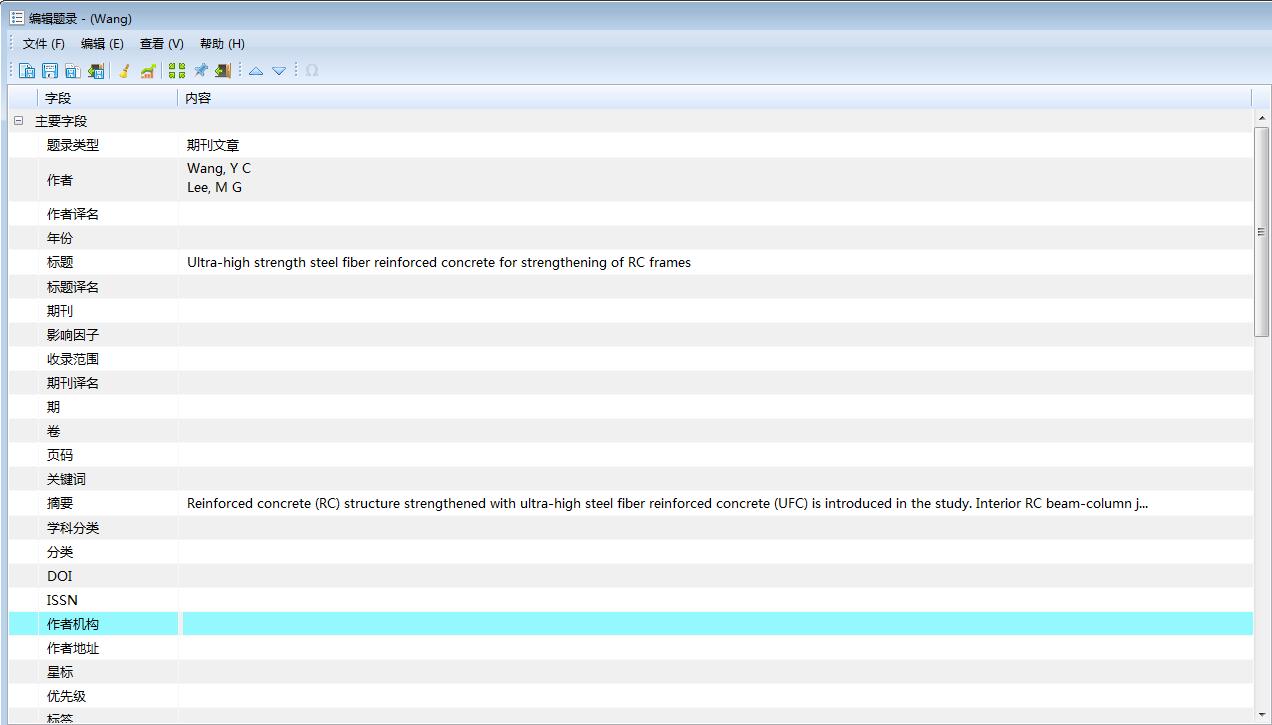Click the exit door toolbar icon

pyautogui.click(x=223, y=71)
